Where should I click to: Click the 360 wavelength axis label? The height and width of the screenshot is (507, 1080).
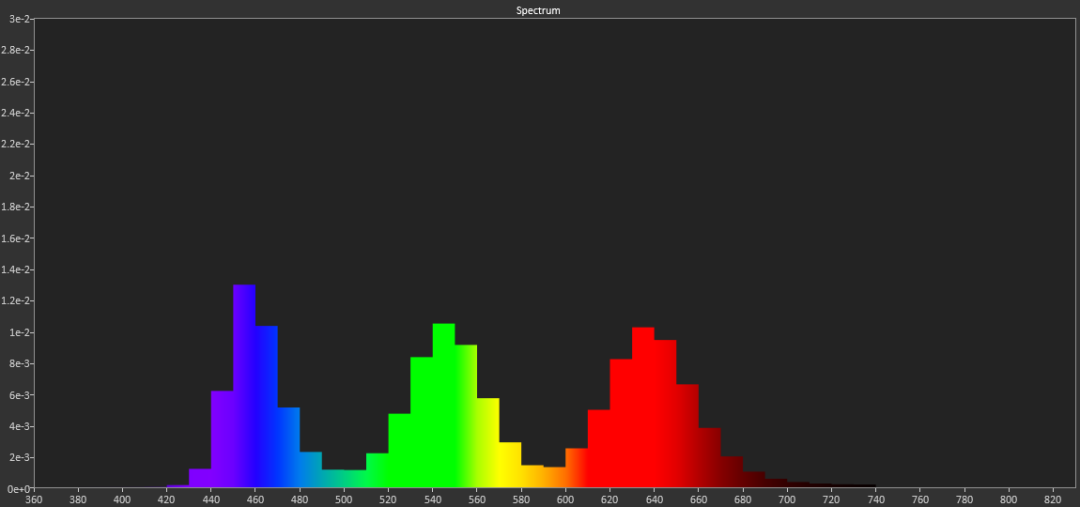tap(34, 499)
